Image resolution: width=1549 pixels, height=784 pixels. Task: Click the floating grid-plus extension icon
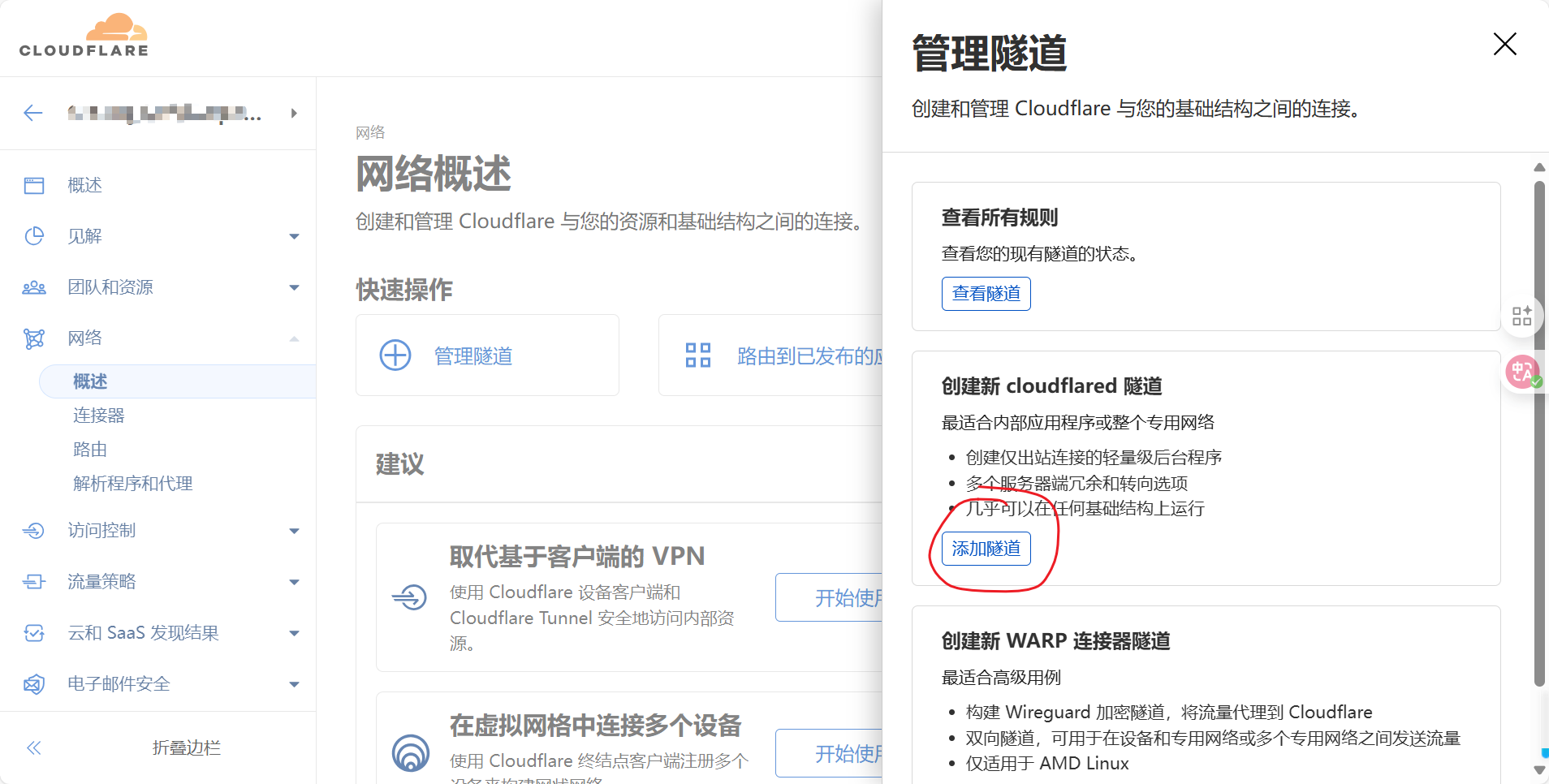click(1522, 316)
